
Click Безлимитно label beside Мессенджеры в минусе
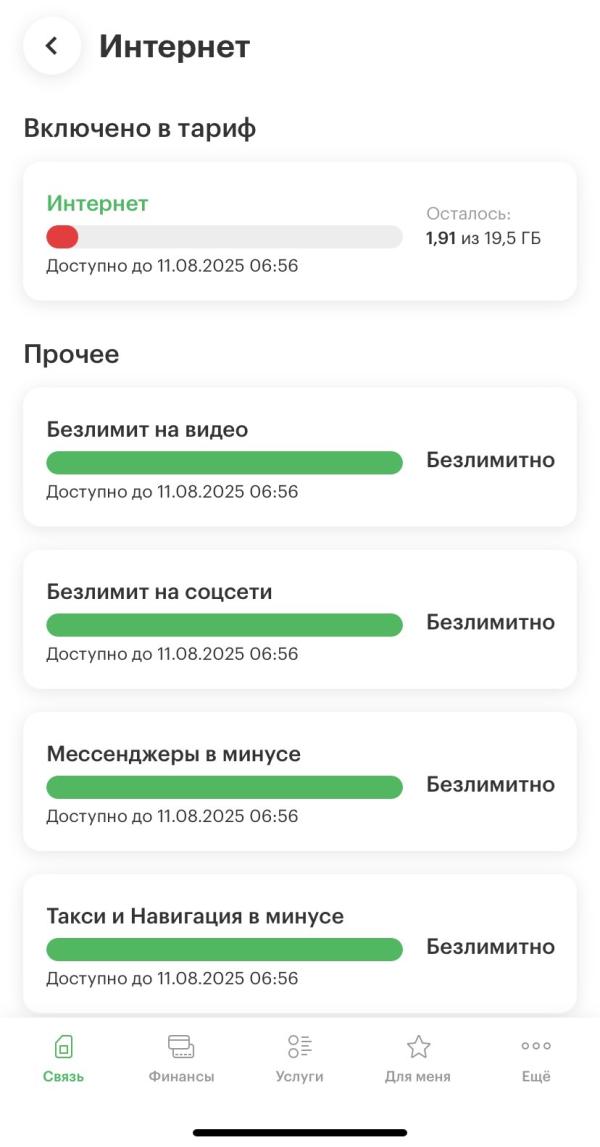click(x=491, y=784)
